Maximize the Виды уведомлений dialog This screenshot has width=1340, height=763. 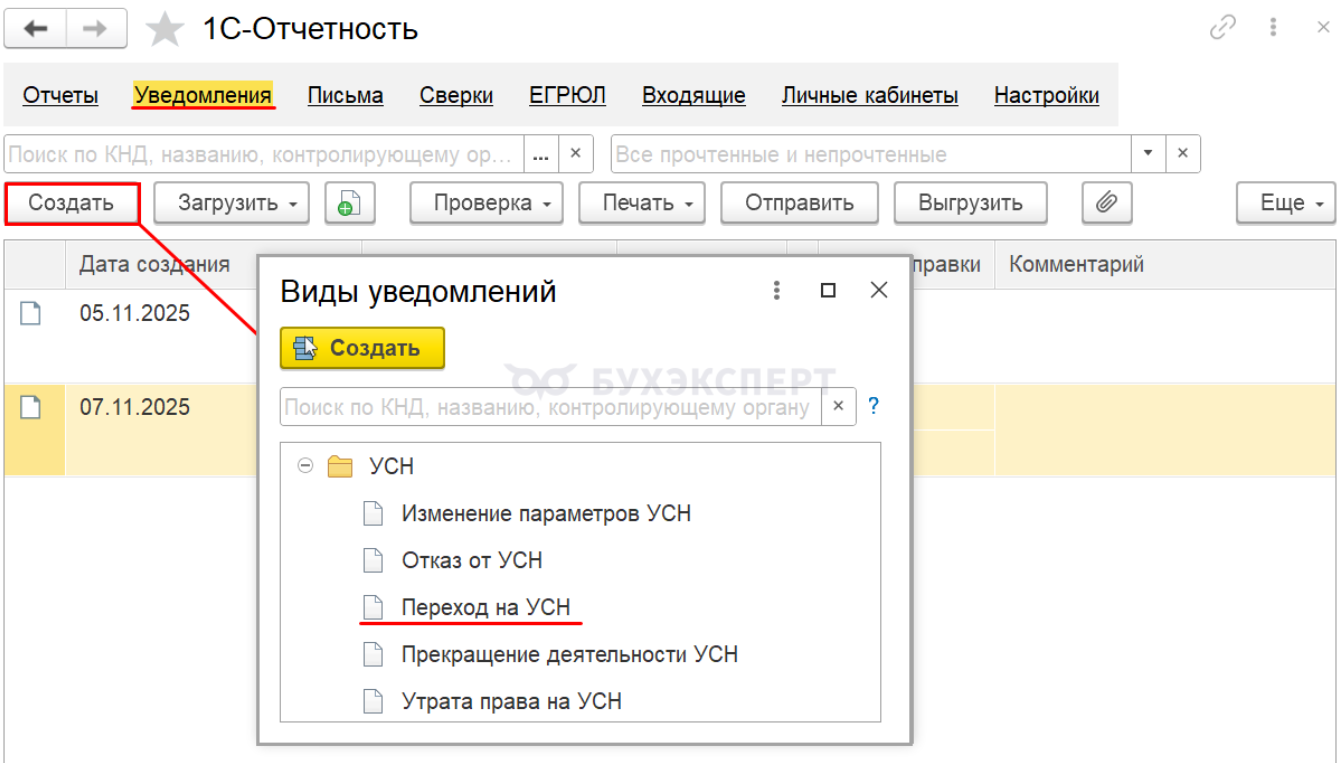828,291
